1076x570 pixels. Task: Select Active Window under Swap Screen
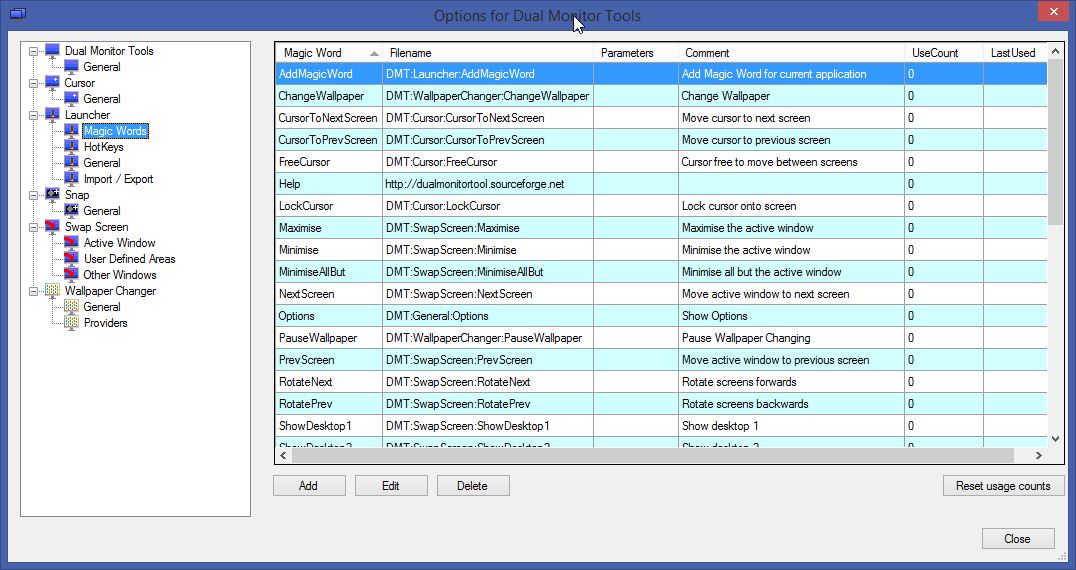coord(119,243)
